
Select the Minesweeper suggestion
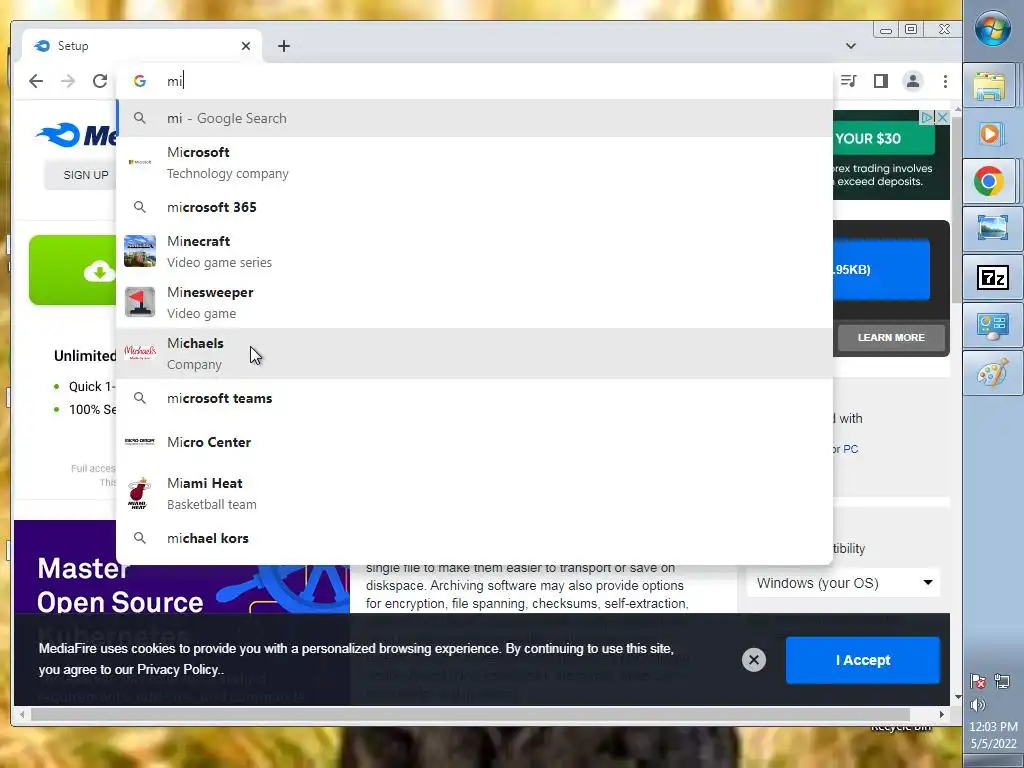point(475,302)
